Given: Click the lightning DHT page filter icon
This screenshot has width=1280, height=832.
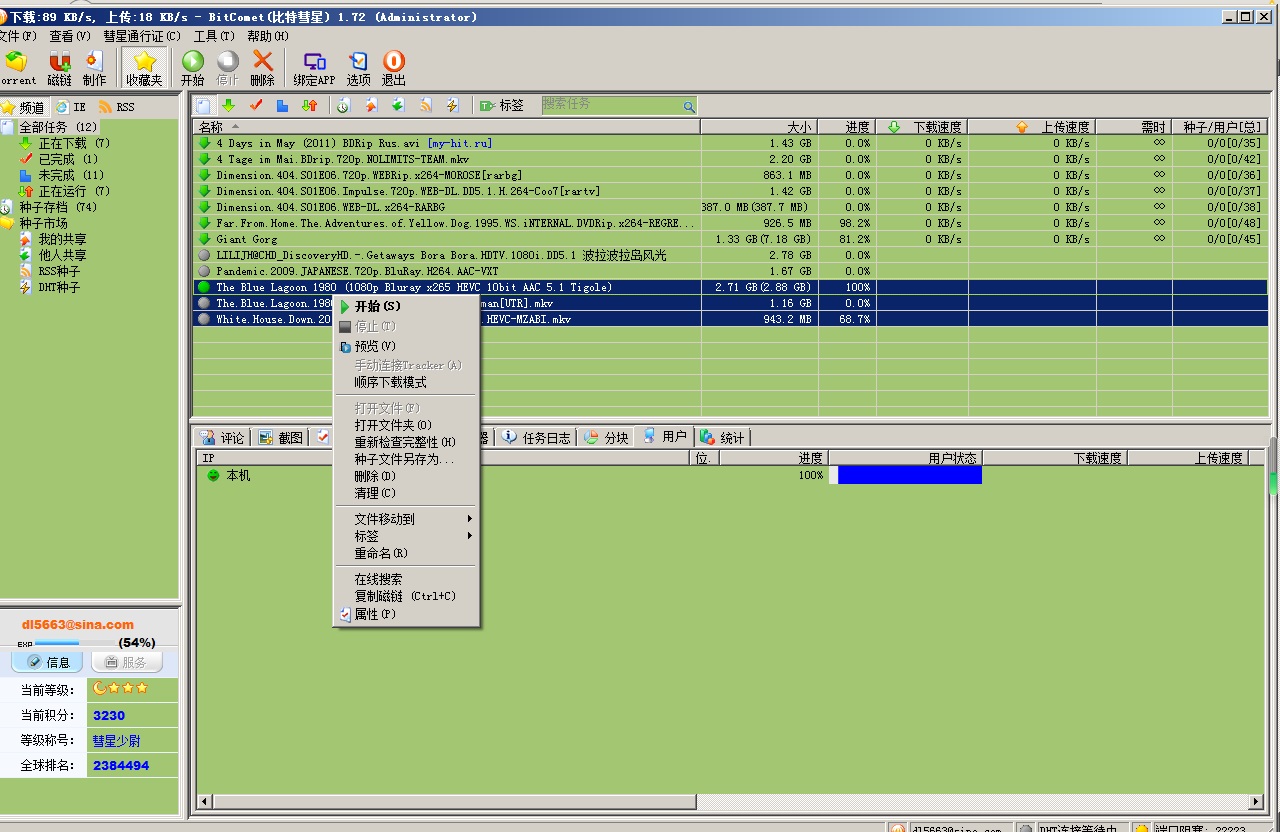Looking at the screenshot, I should coord(453,105).
